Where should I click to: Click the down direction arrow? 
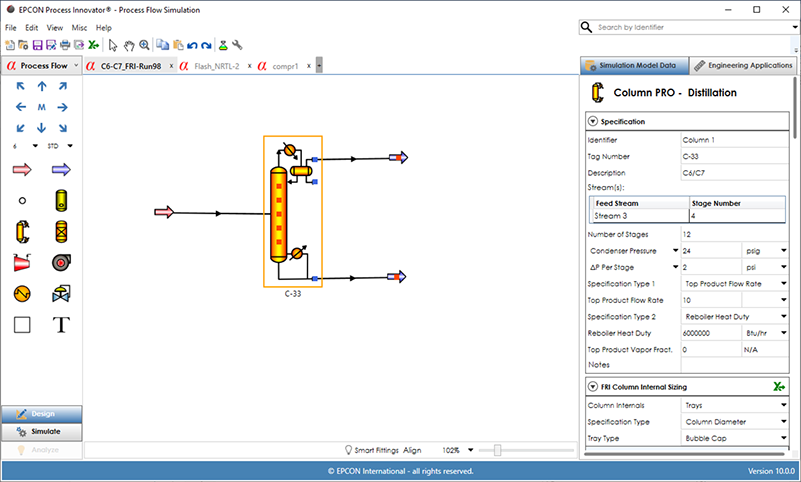point(41,128)
